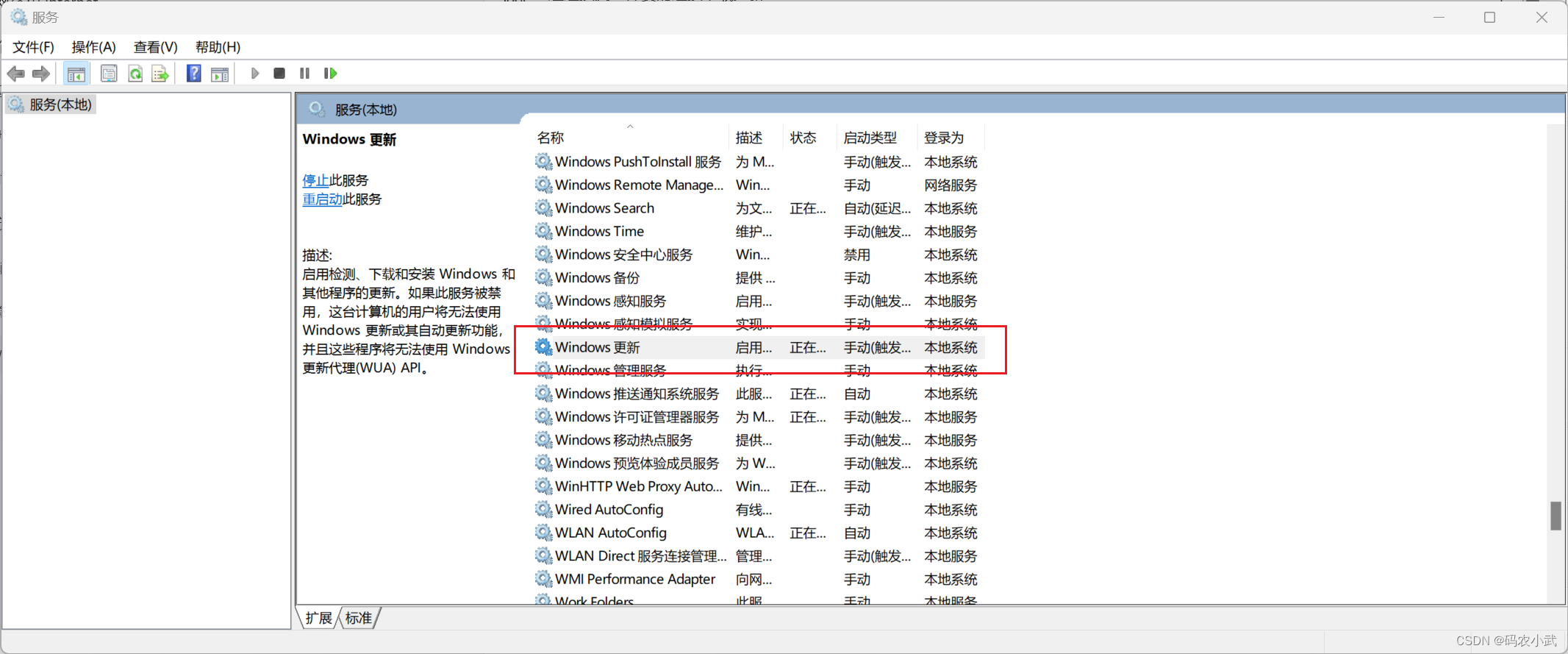Screen dimensions: 1568x654
Task: Click 自动(延迟... startup type of Windows Search
Action: tap(877, 208)
